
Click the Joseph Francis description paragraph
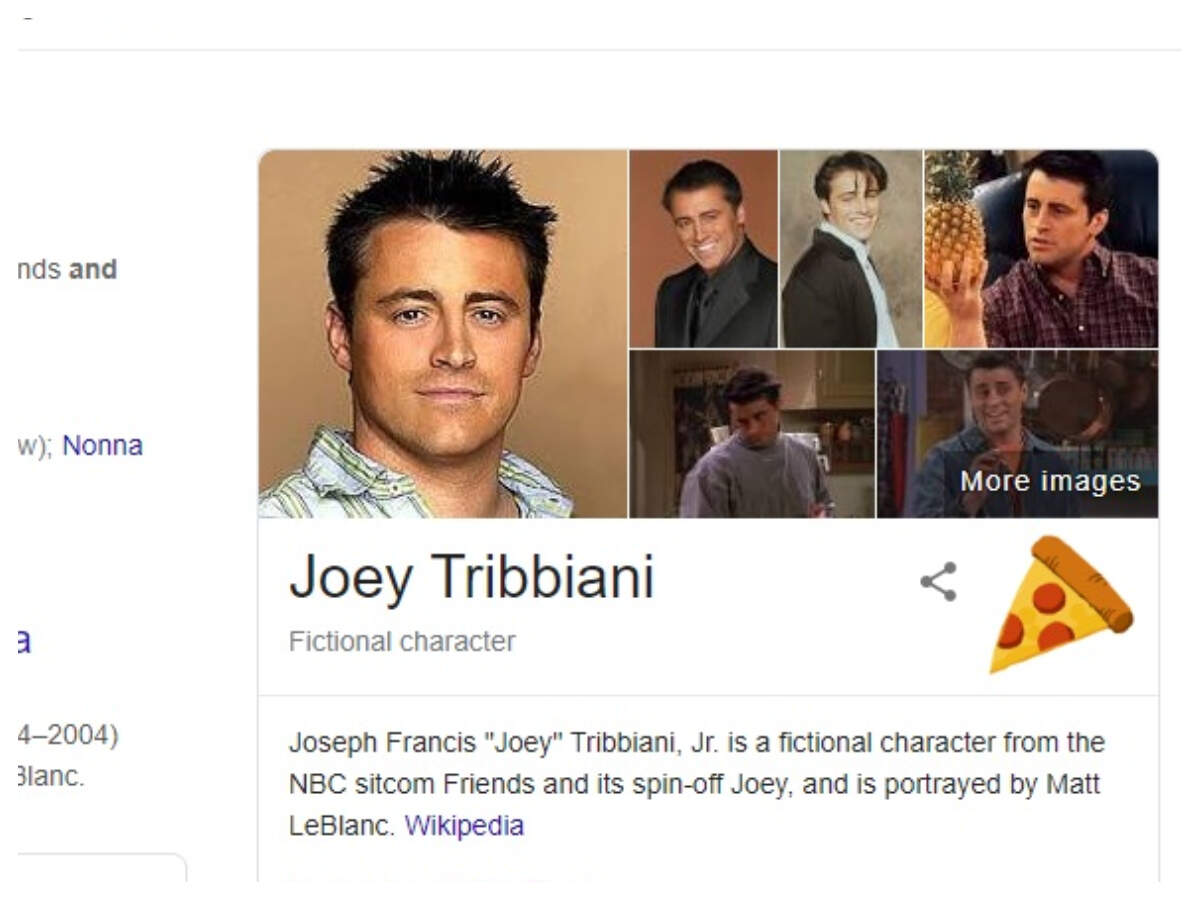697,784
